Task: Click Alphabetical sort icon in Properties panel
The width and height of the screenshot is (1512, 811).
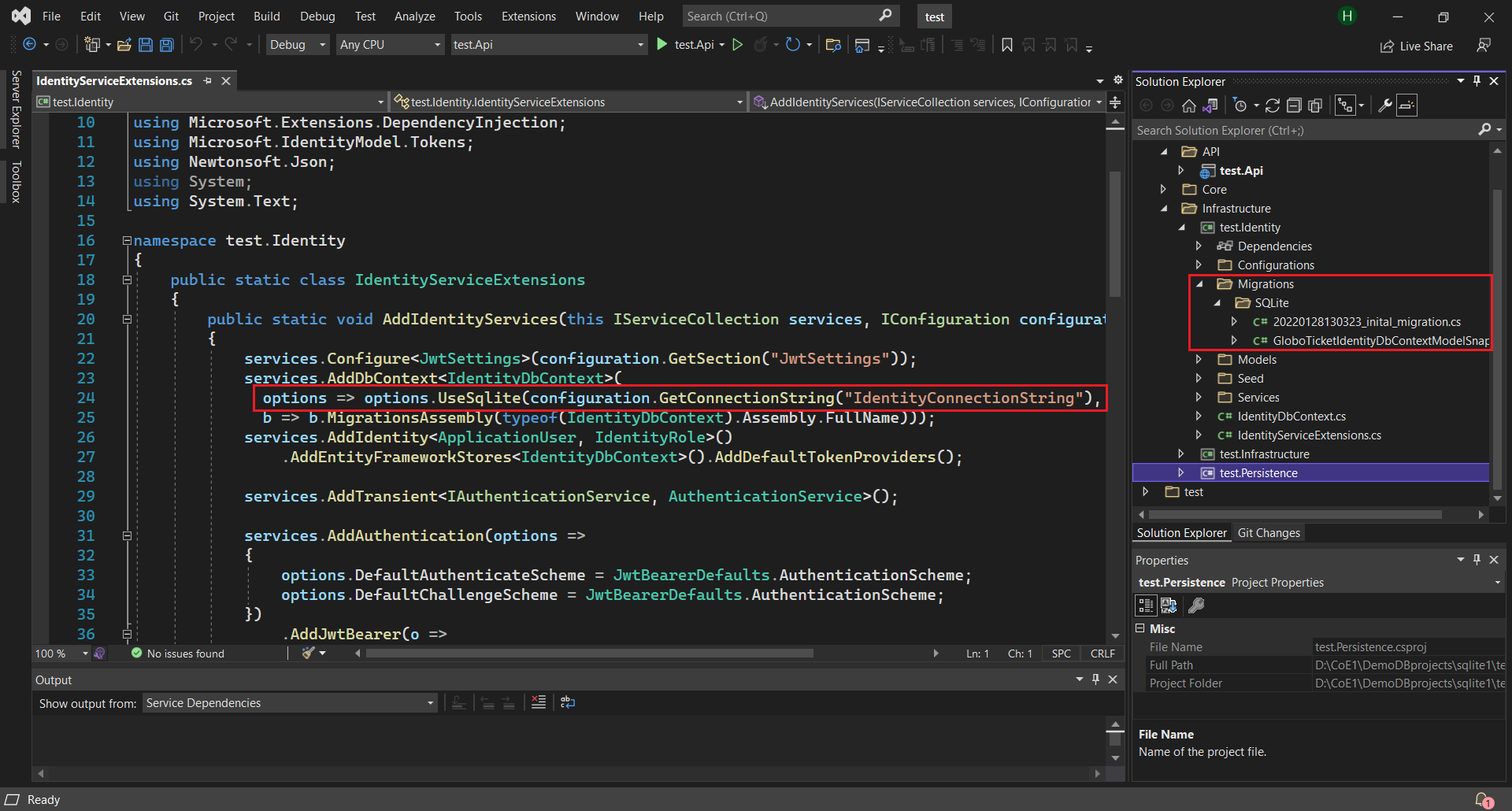Action: 1169,605
